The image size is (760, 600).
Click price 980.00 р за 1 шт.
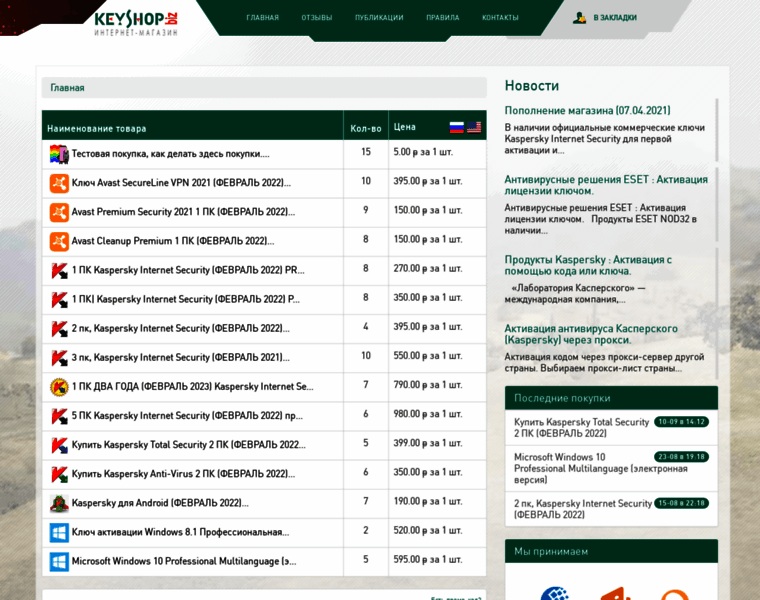click(x=428, y=414)
